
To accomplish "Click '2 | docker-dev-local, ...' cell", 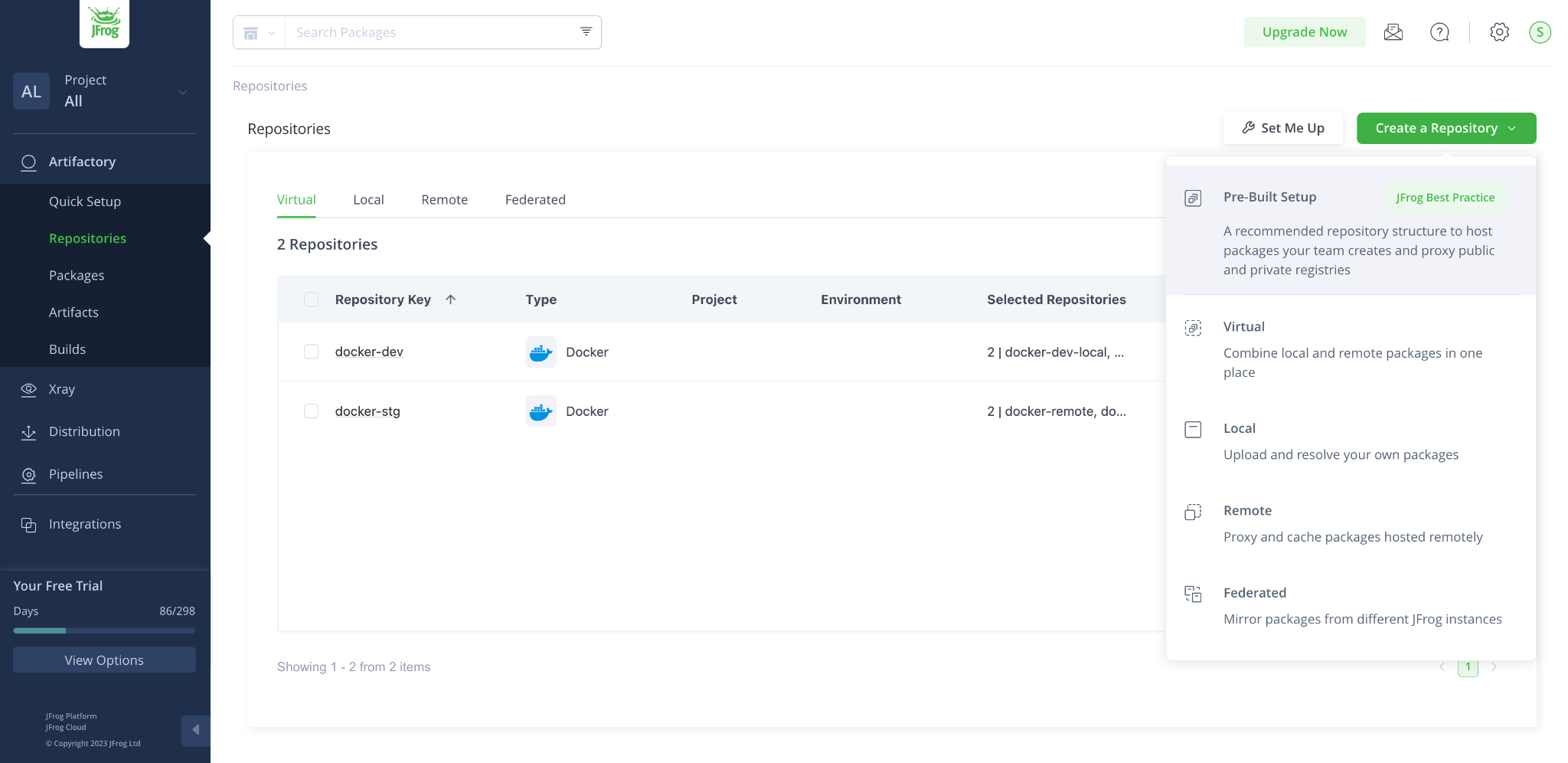I will pos(1055,352).
